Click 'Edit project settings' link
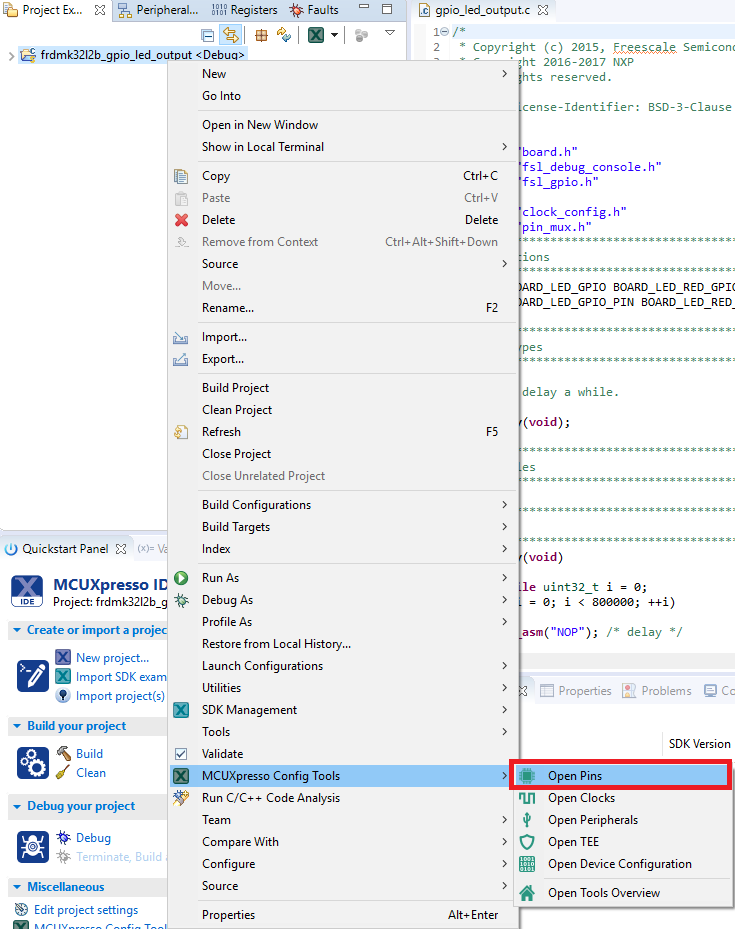The image size is (735, 929). (x=86, y=910)
